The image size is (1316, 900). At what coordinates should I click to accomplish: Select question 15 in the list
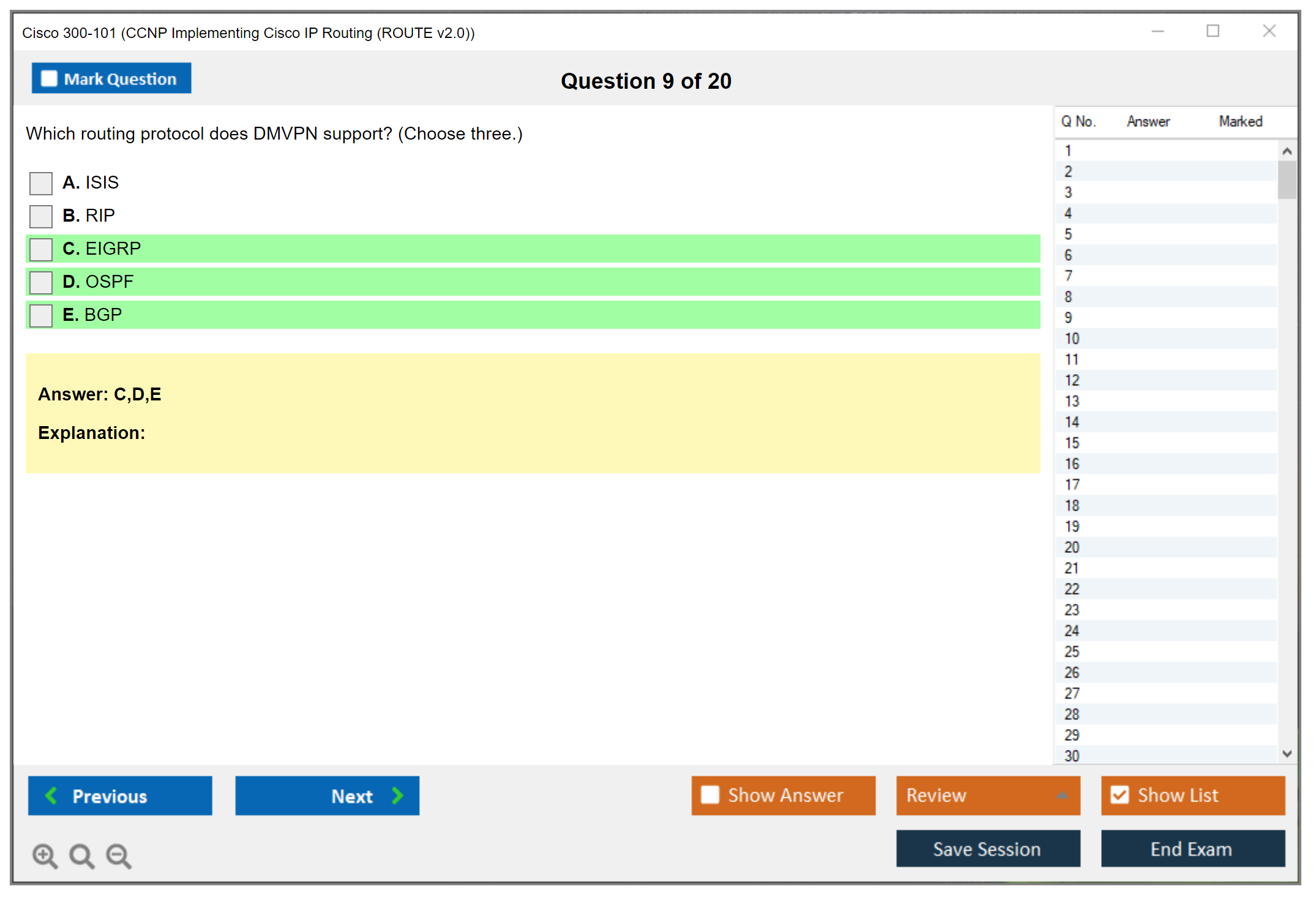coord(1072,443)
